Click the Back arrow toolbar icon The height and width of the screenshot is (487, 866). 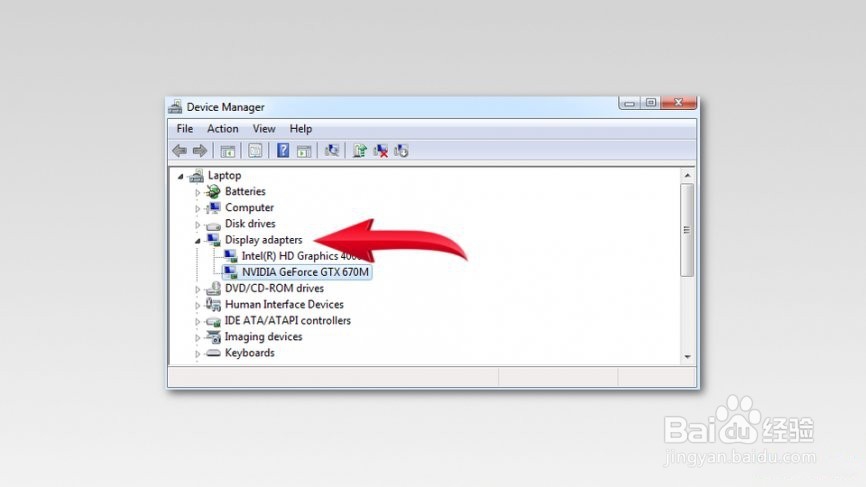click(x=179, y=150)
